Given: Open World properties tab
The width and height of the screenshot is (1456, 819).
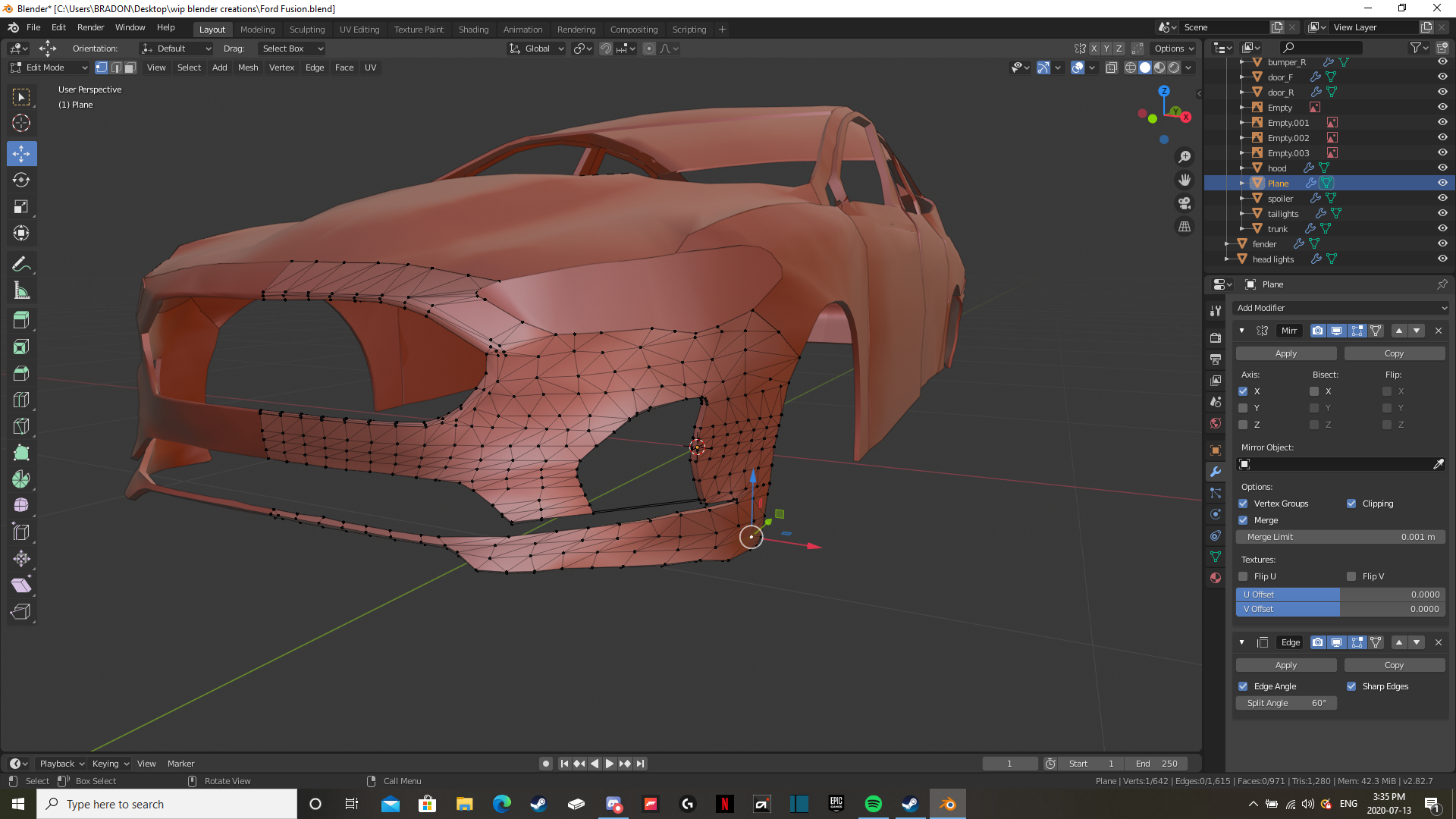Looking at the screenshot, I should [x=1216, y=423].
